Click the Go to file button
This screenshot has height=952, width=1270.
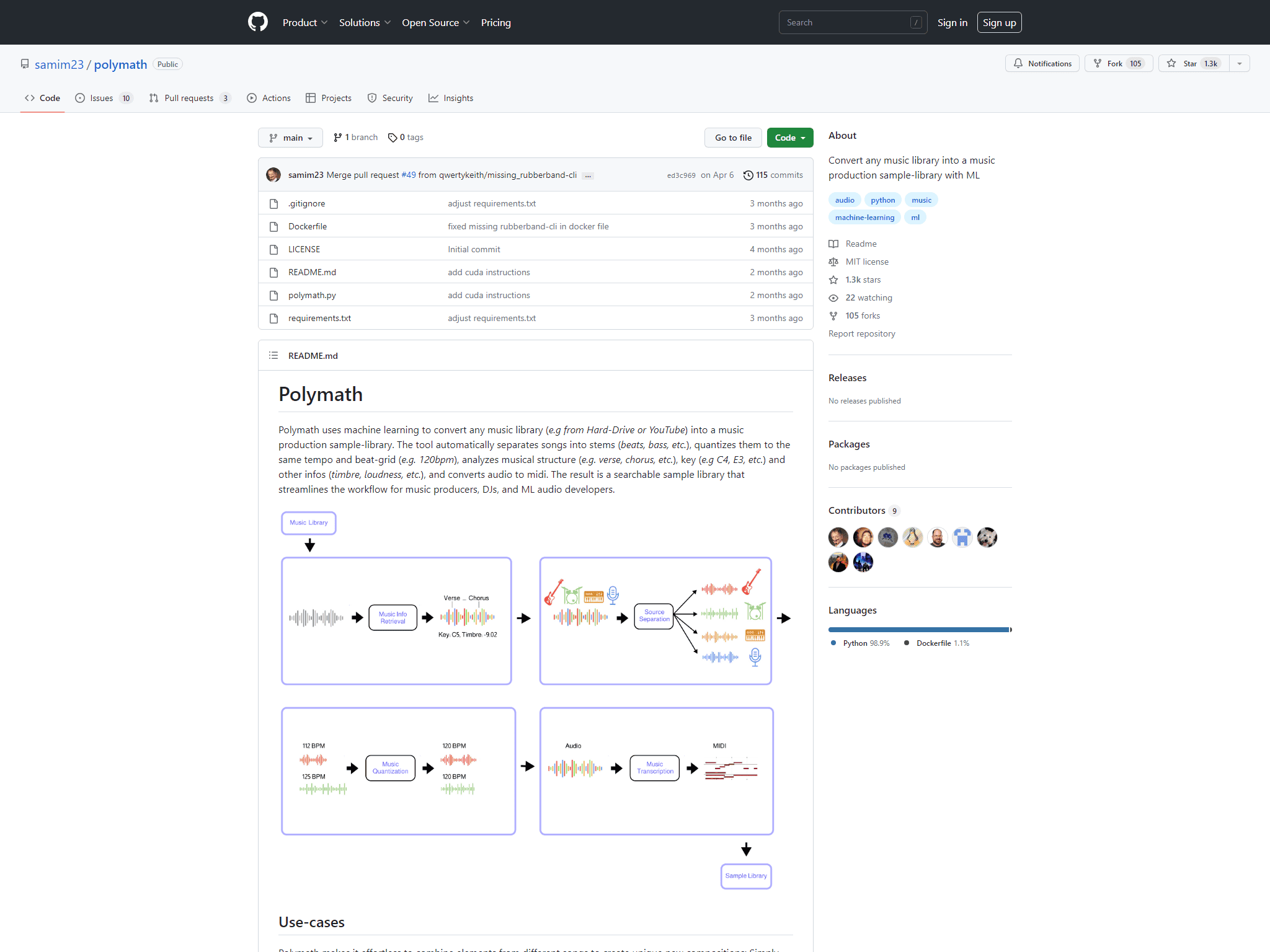(733, 138)
